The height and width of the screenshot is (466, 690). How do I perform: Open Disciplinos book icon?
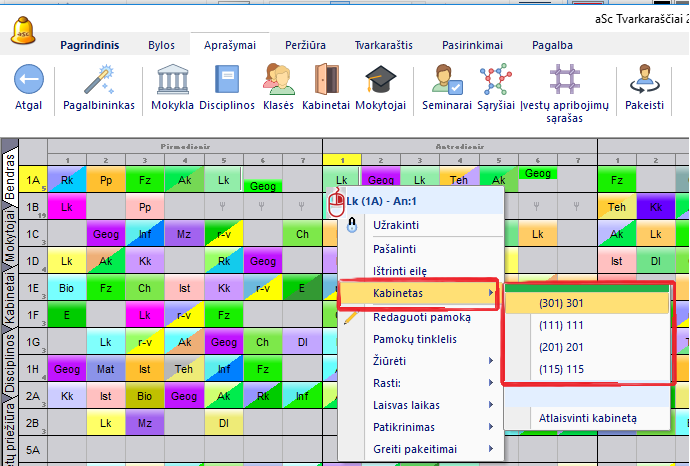226,80
